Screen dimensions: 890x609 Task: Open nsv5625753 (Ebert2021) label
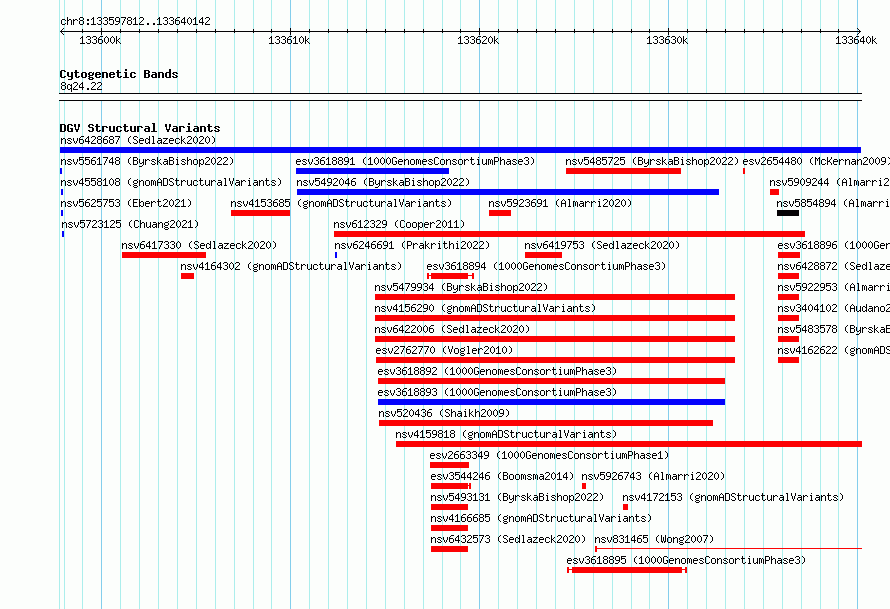click(x=126, y=203)
